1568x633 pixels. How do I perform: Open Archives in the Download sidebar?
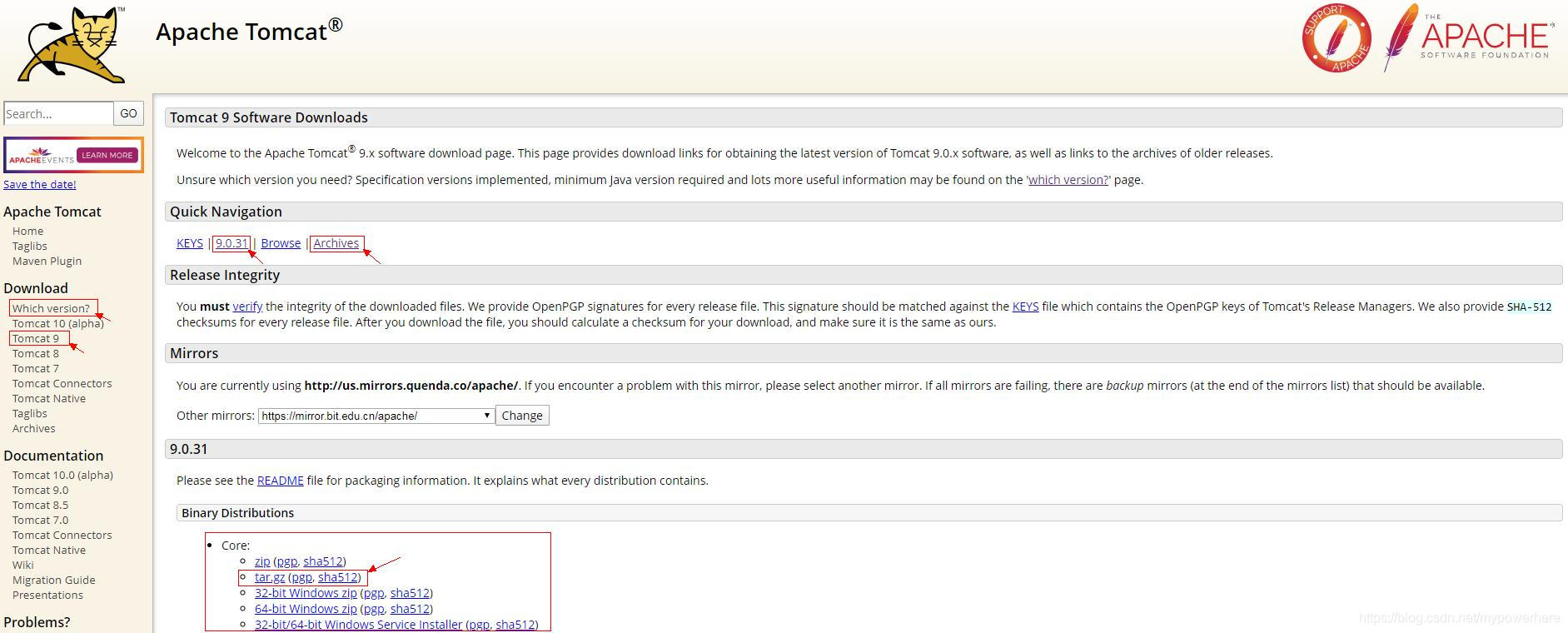[x=34, y=428]
